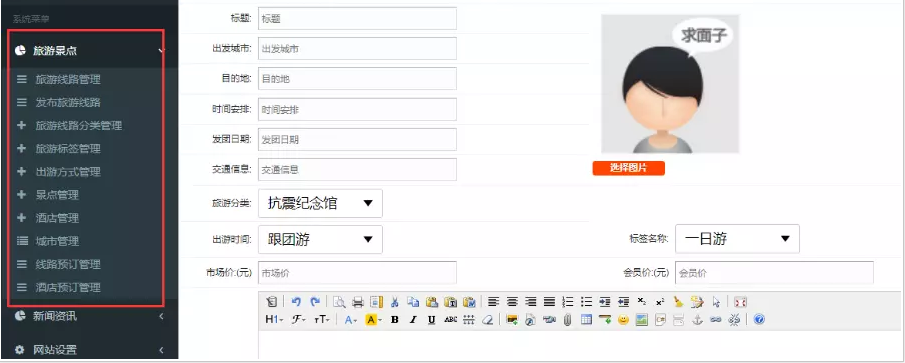The height and width of the screenshot is (363, 905).
Task: Open the 旅游分类 dropdown showing 抗震纪念馆
Action: tap(320, 203)
